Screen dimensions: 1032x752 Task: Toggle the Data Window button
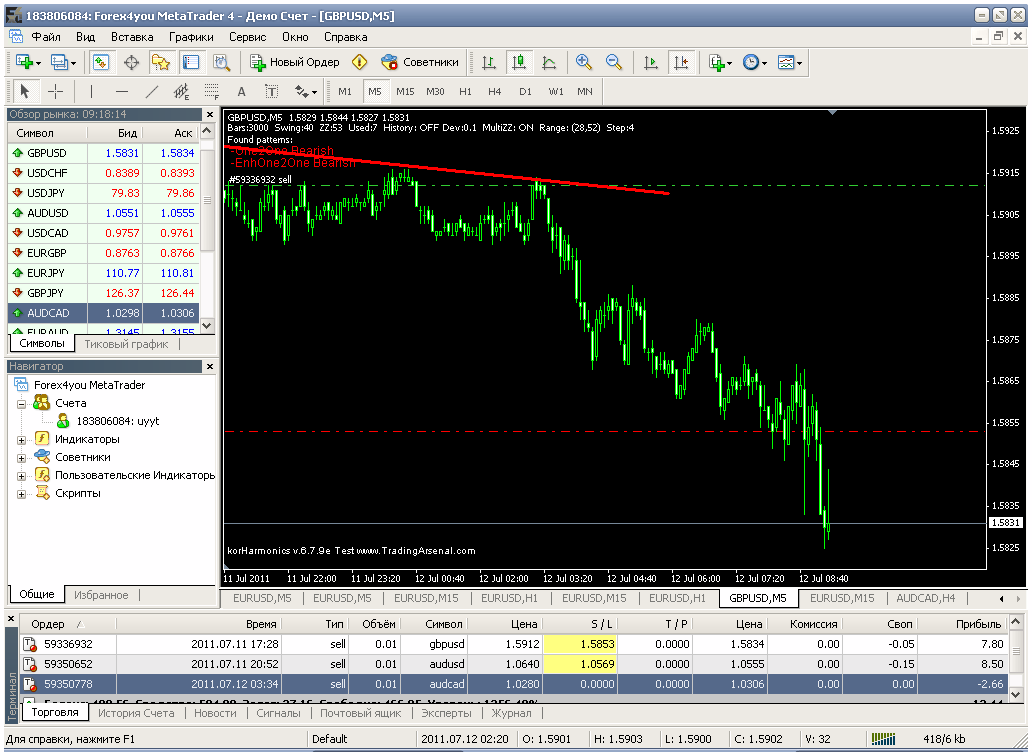tap(131, 62)
